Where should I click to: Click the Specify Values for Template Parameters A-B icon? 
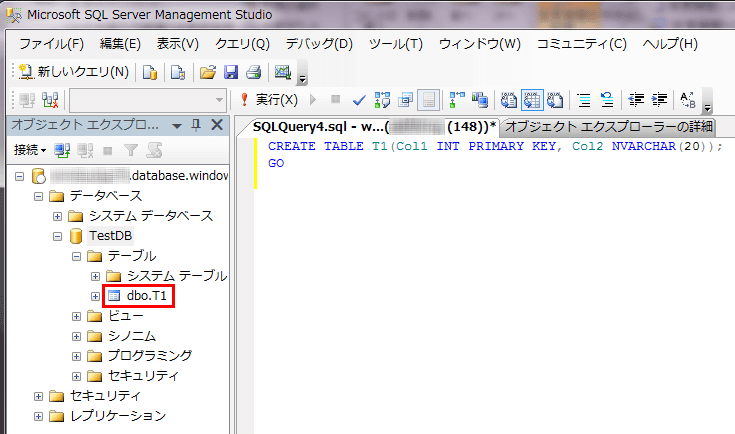688,100
